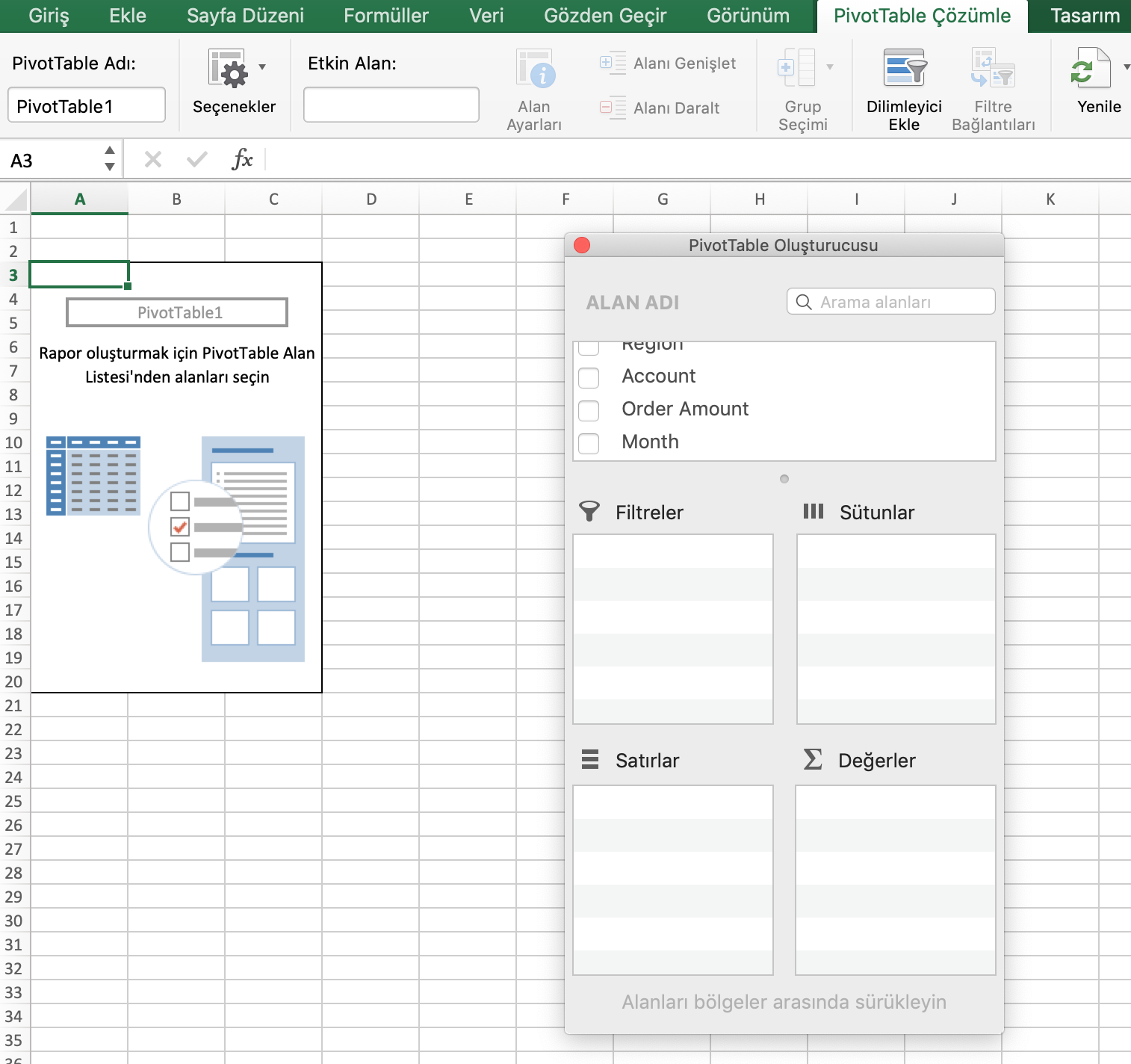The image size is (1131, 1064).
Task: Tick the Month field checkbox
Action: coord(589,443)
